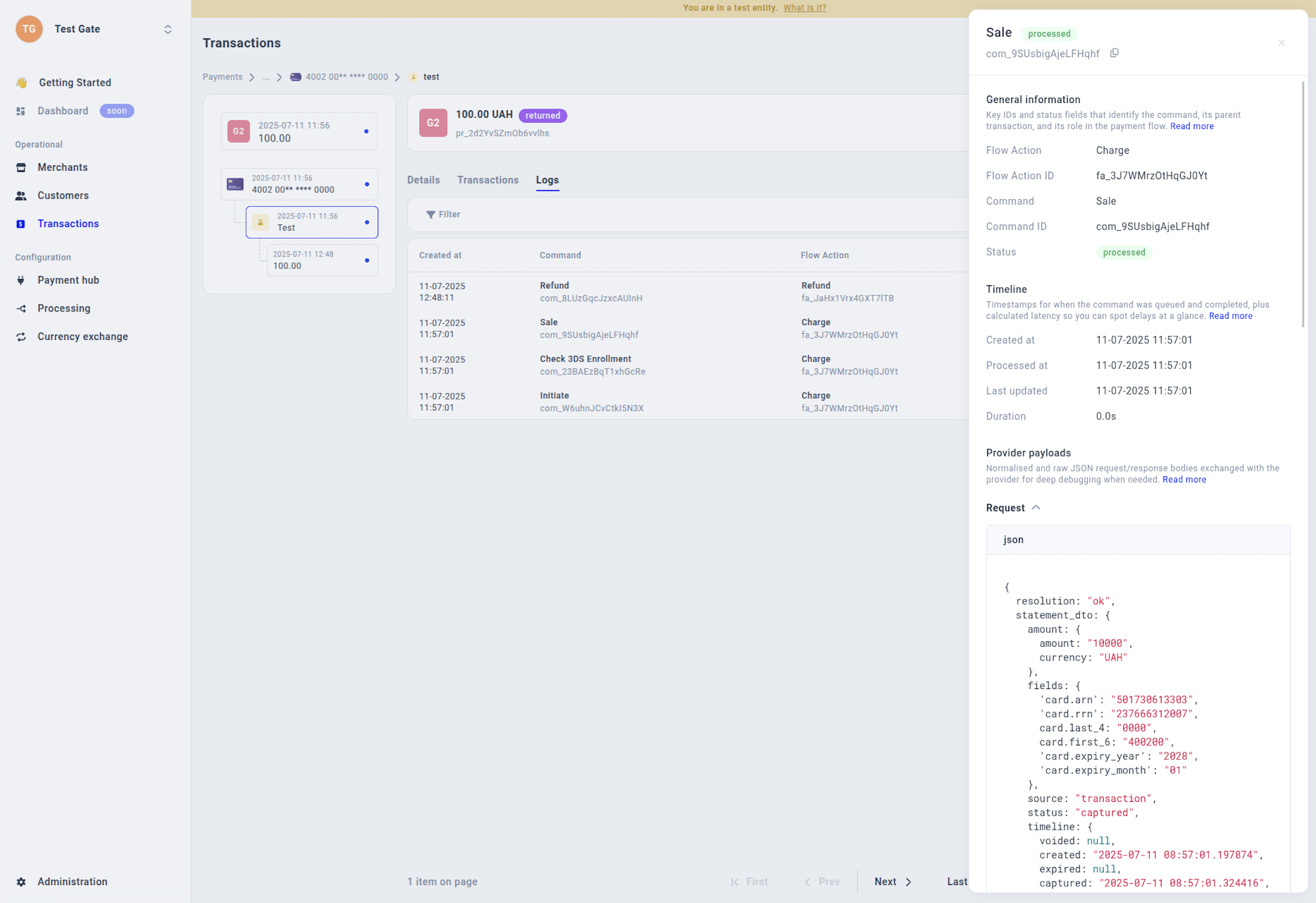The height and width of the screenshot is (903, 1316).
Task: Expand the Test Gate entity switcher
Action: (167, 29)
